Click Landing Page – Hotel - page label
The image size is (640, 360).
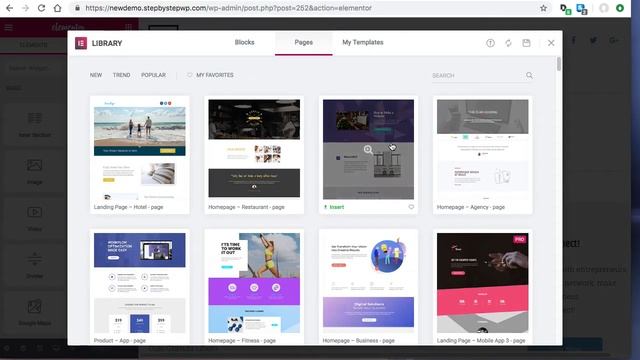pos(128,207)
